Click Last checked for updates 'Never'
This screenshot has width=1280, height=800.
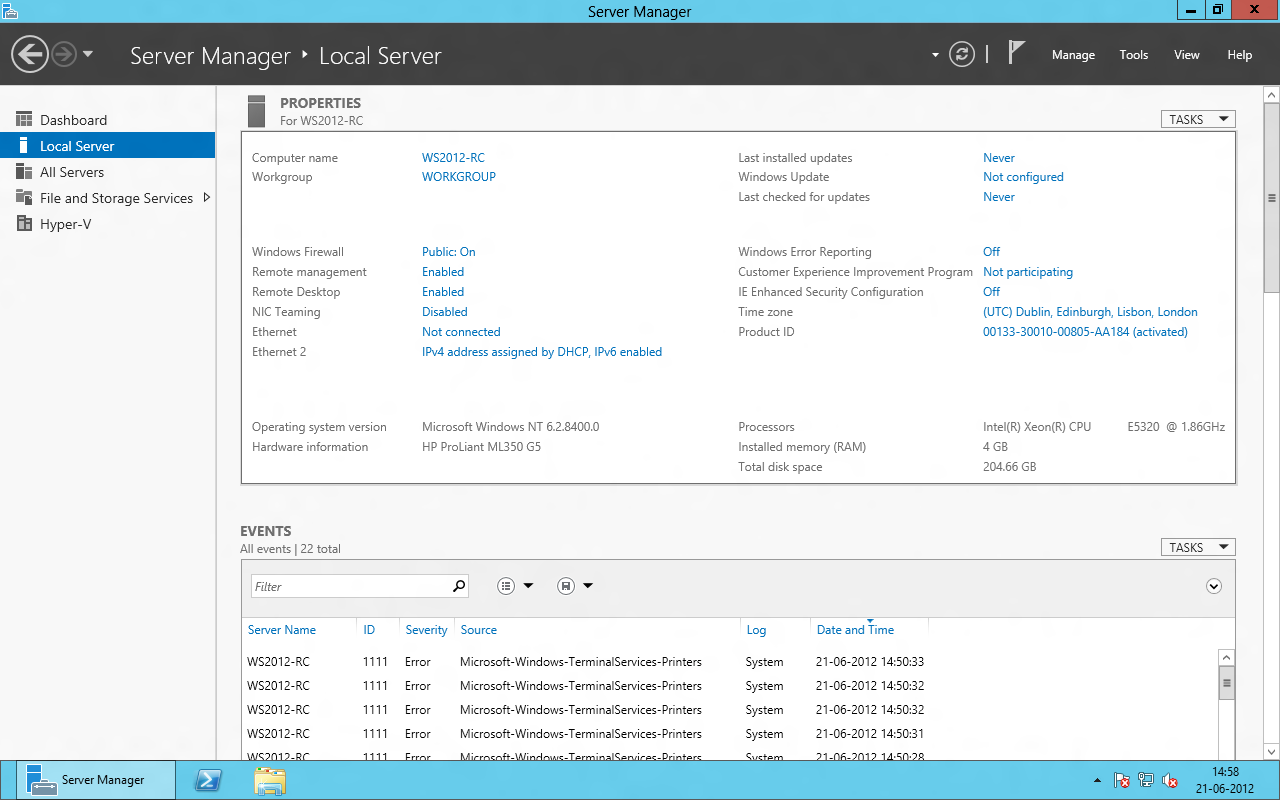tap(999, 197)
